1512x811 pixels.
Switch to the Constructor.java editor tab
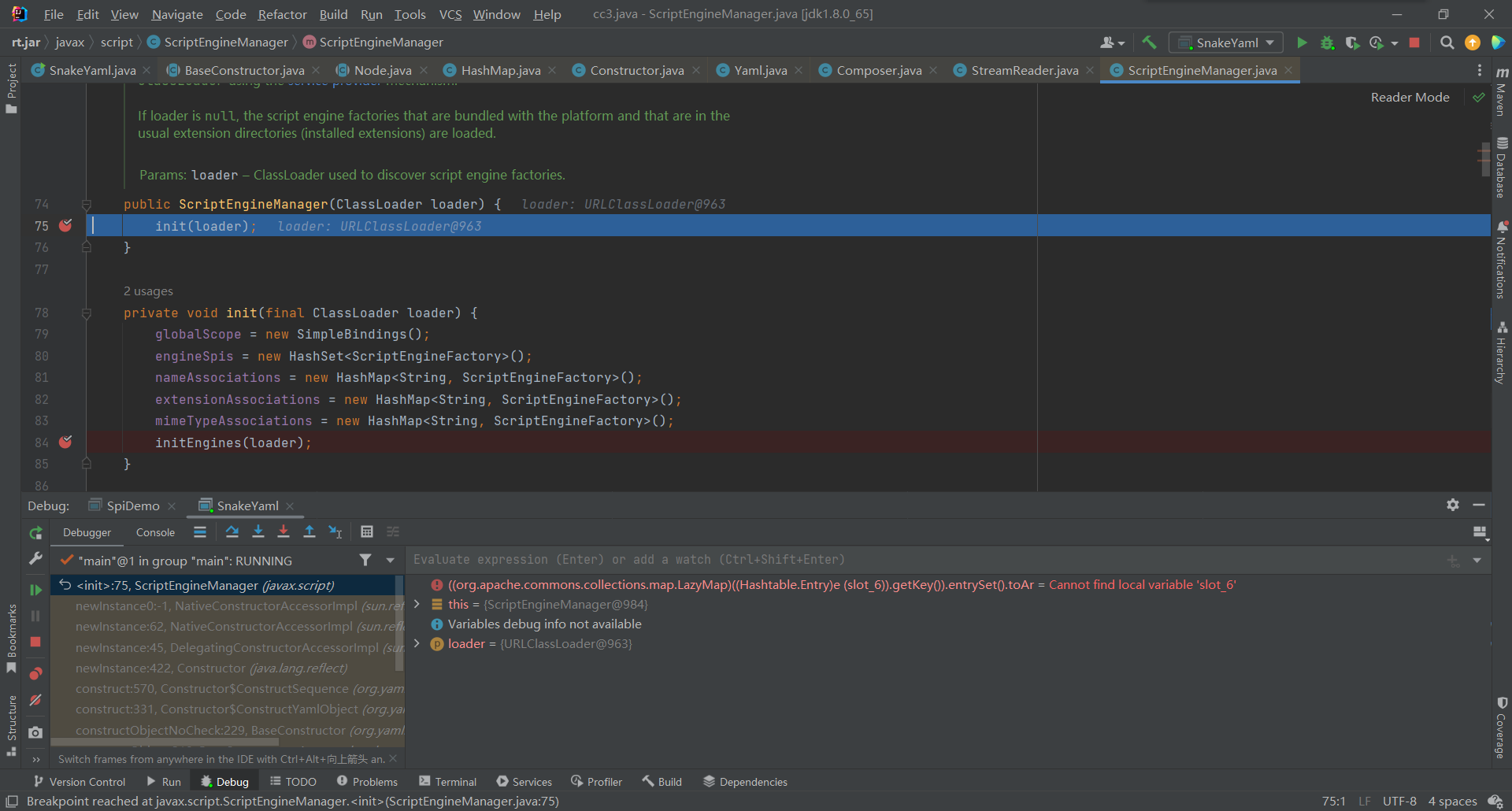(x=636, y=70)
